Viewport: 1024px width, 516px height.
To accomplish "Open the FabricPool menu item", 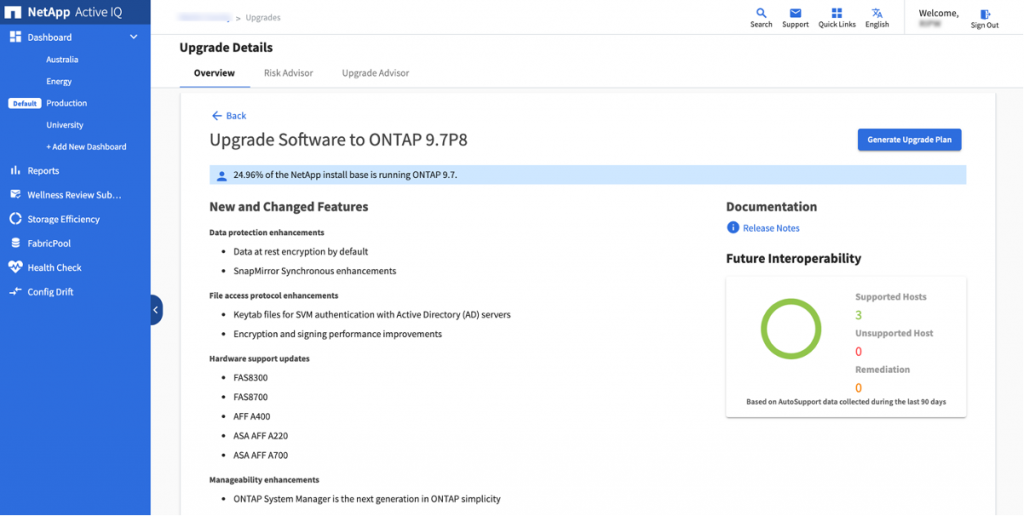I will coord(49,243).
